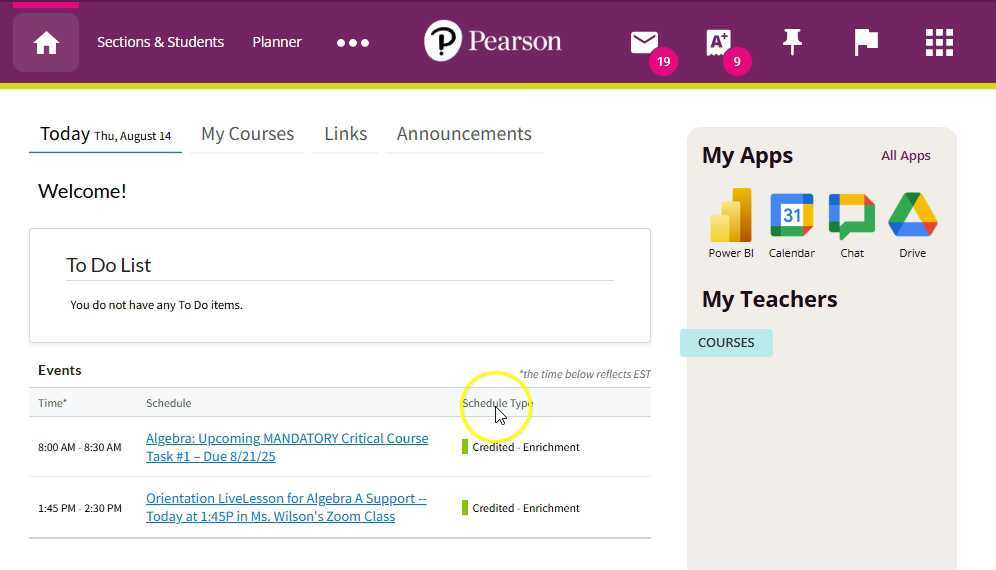Image resolution: width=996 pixels, height=570 pixels.
Task: Open the All Apps link
Action: point(905,156)
